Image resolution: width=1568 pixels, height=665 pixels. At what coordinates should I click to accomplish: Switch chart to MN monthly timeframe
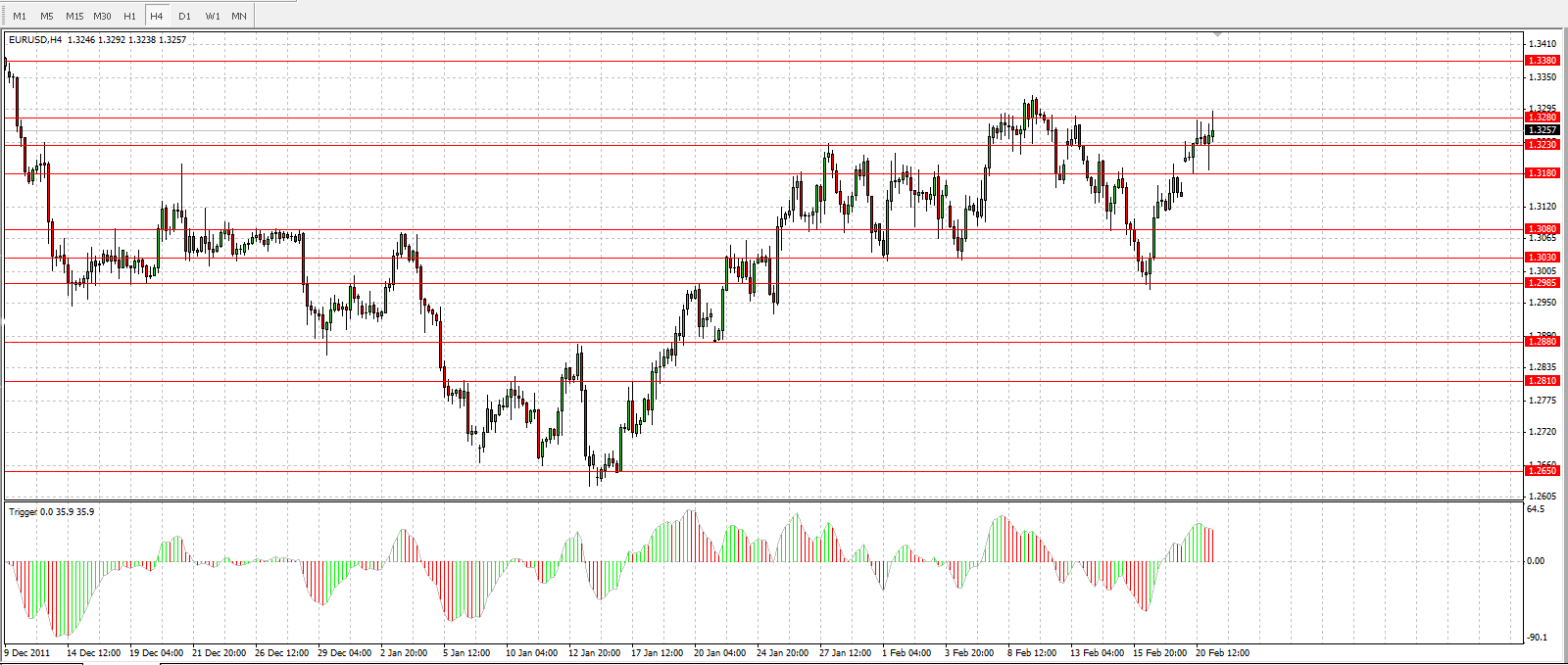point(239,16)
